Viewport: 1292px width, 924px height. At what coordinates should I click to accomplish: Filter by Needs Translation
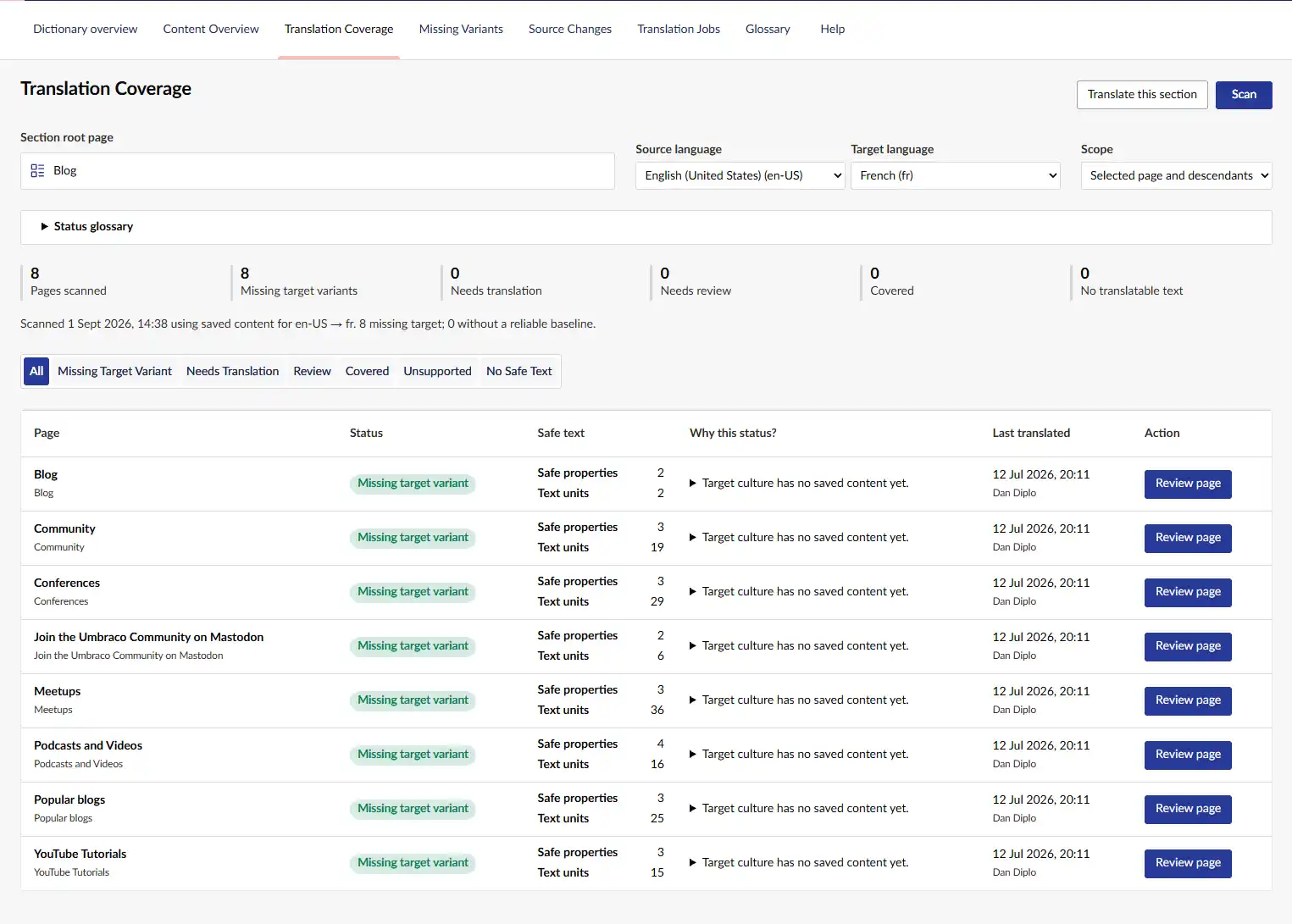232,371
